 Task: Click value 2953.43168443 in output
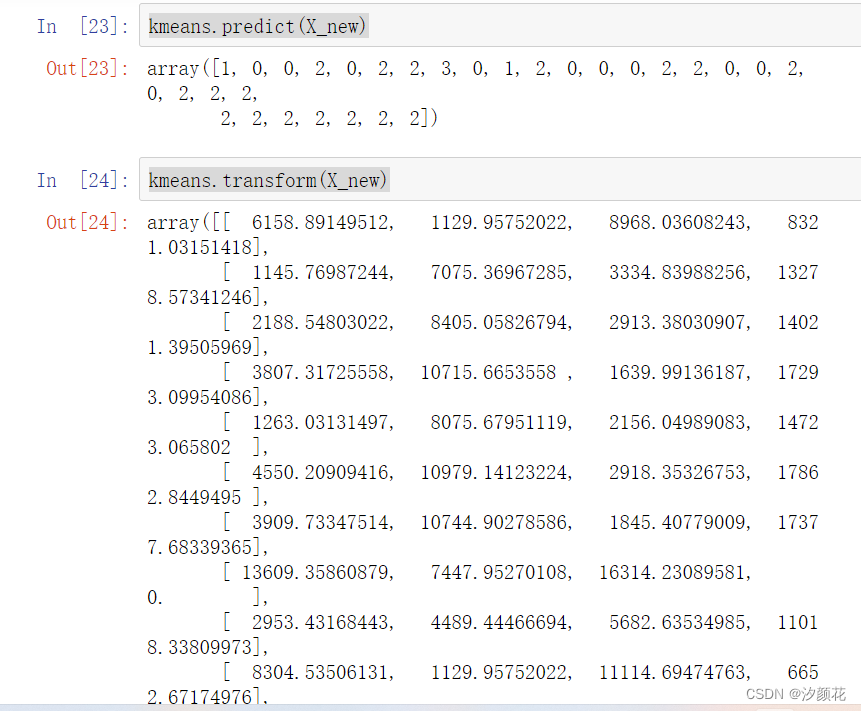(322, 622)
